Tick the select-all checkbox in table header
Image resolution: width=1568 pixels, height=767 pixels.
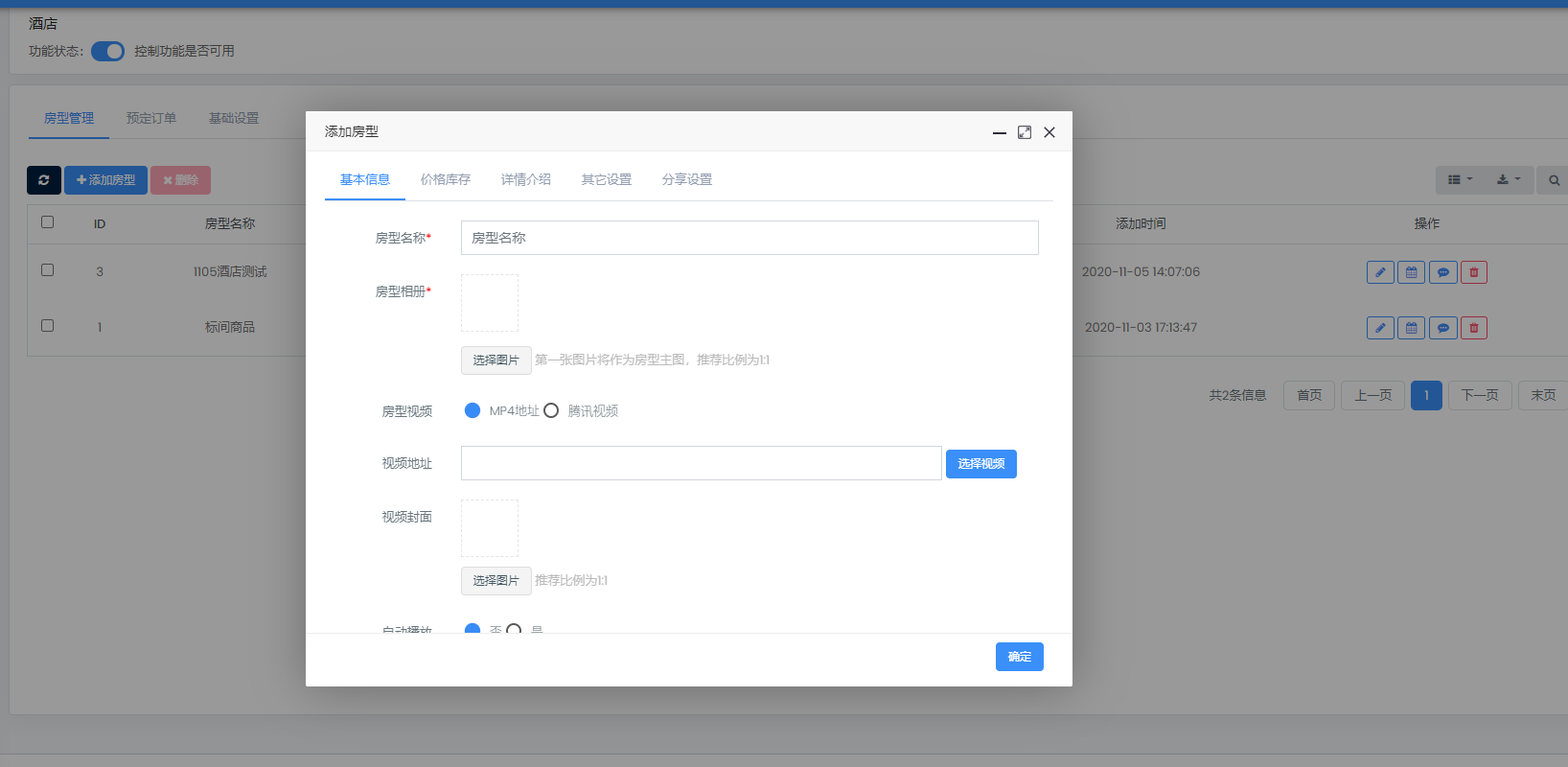[47, 222]
